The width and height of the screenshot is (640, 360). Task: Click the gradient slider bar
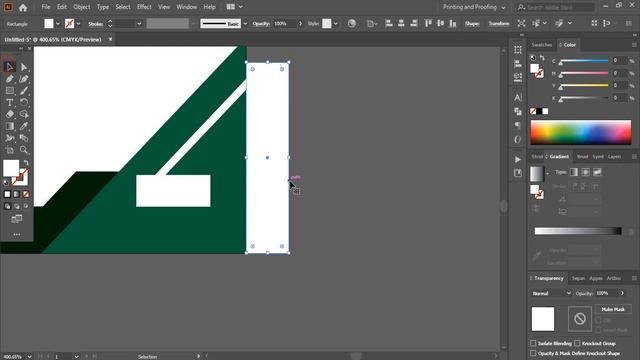click(x=578, y=231)
